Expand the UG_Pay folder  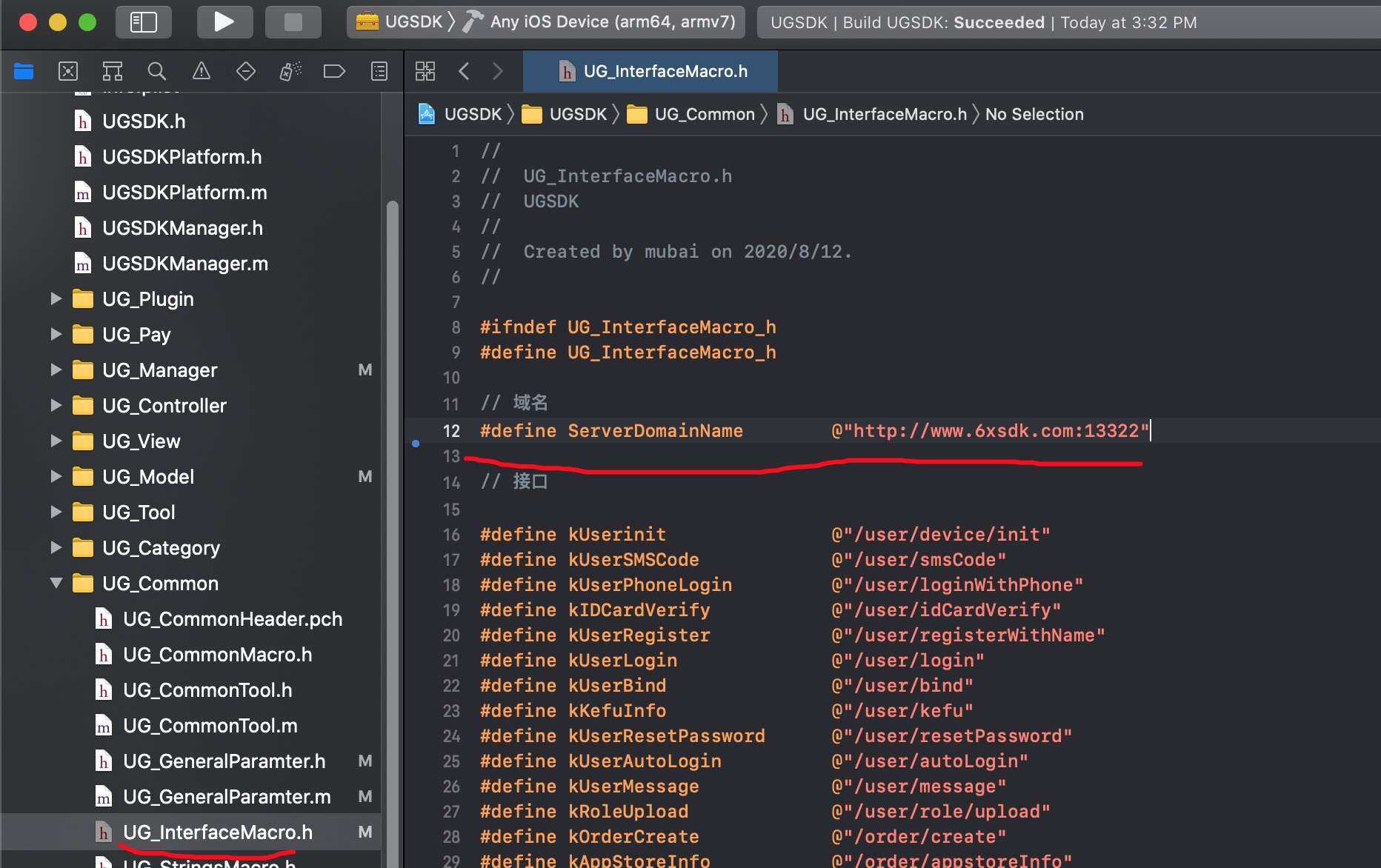point(56,334)
